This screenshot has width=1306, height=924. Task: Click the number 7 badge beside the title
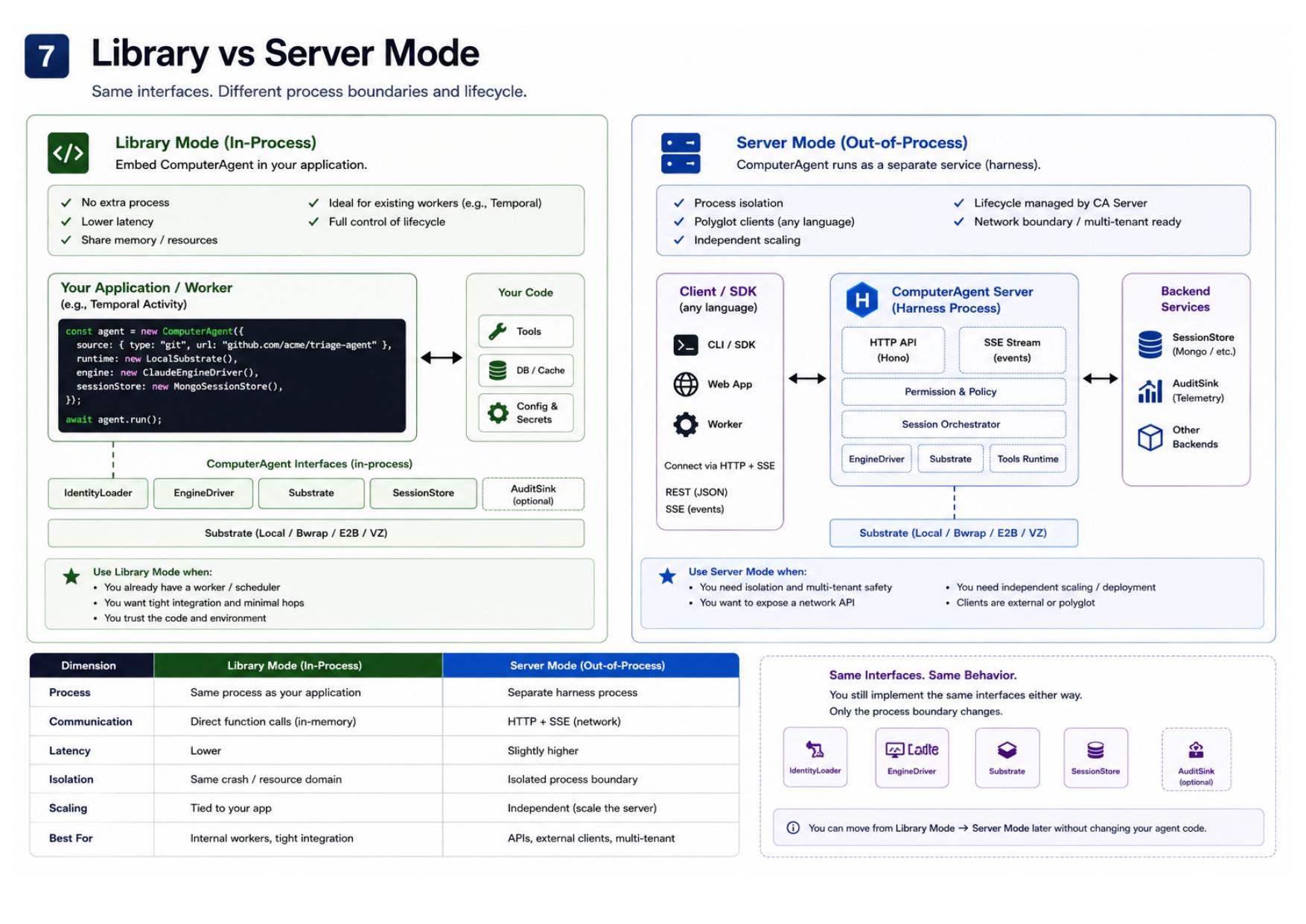point(47,56)
